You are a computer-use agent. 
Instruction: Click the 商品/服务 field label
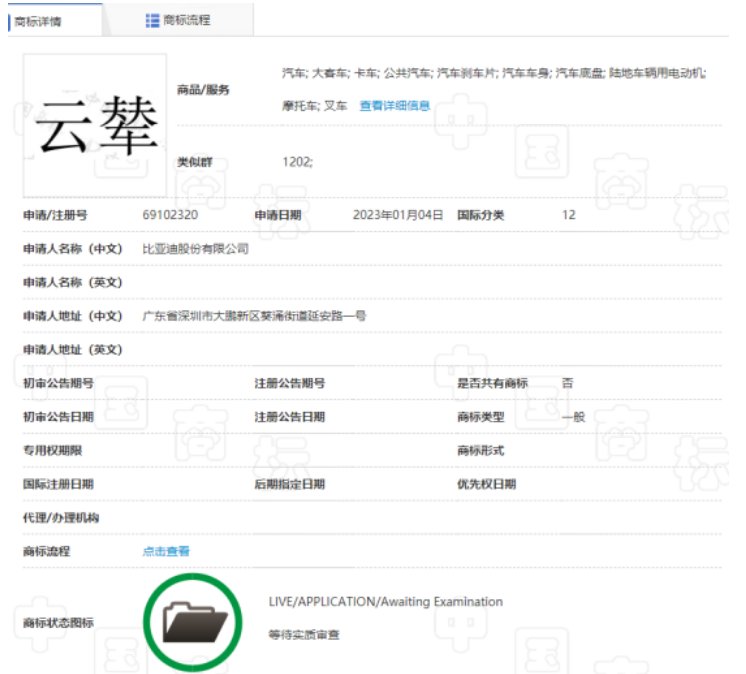[x=203, y=89]
